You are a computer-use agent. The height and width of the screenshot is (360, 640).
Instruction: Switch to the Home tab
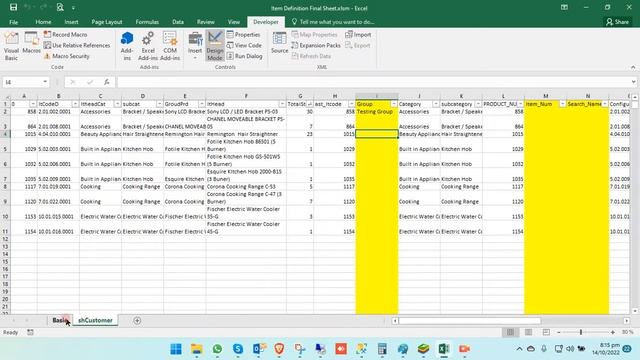[43, 22]
